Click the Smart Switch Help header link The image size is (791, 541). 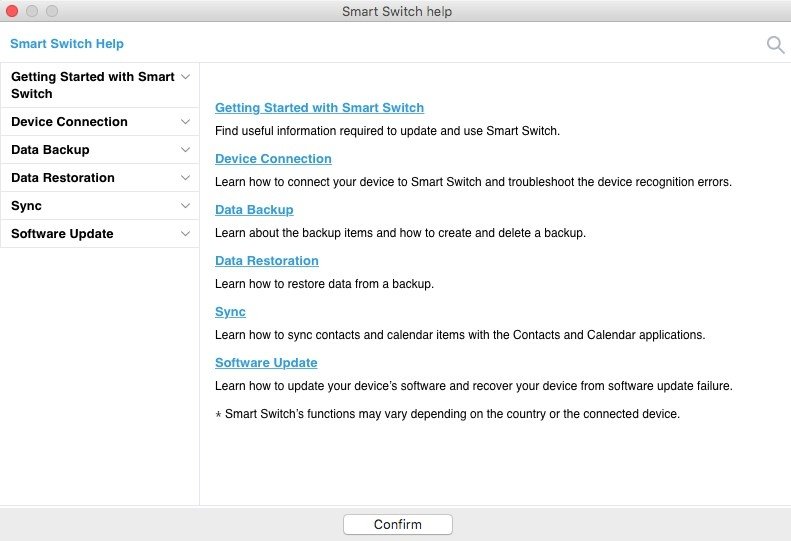click(x=67, y=44)
